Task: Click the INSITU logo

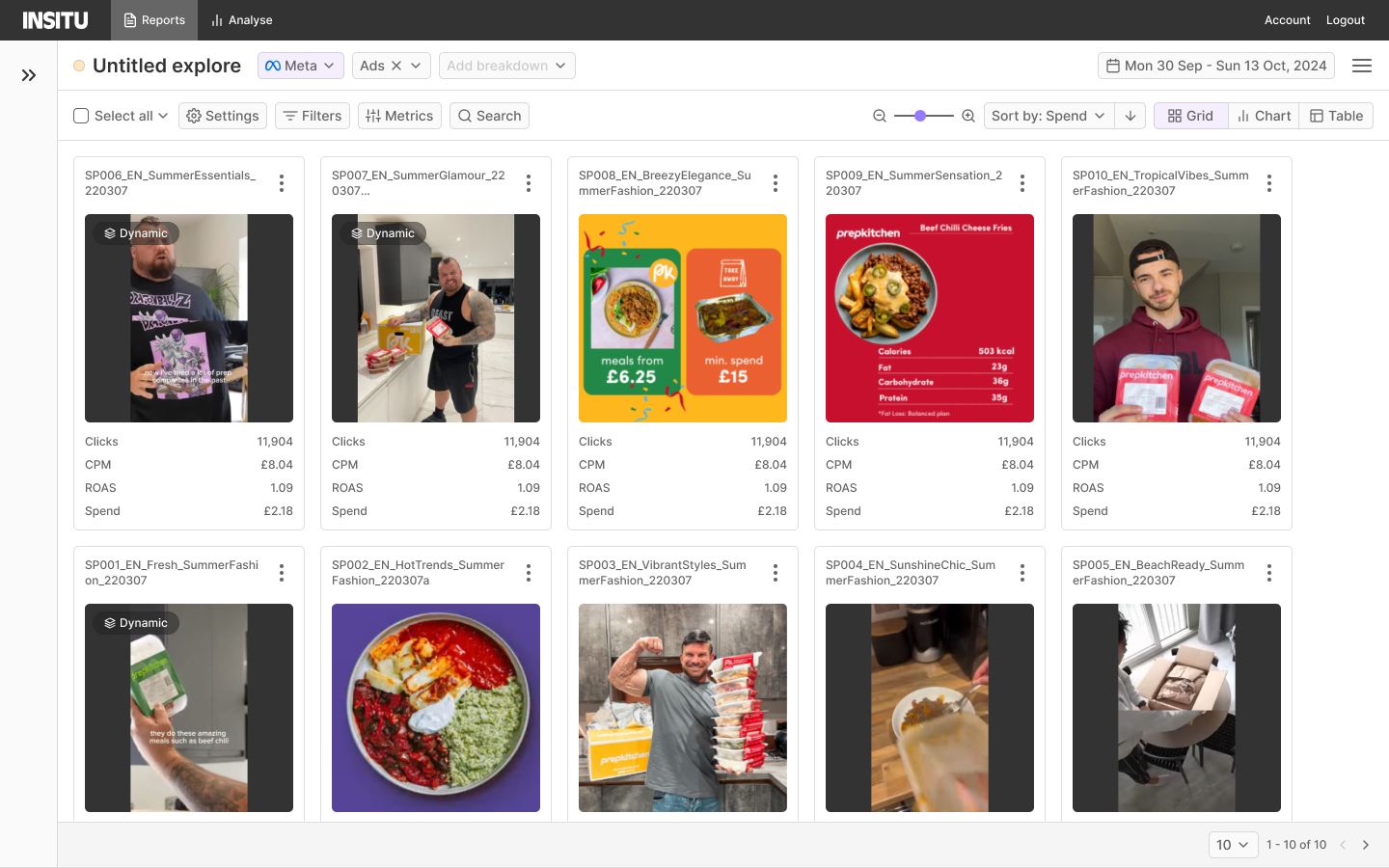Action: pos(55,20)
